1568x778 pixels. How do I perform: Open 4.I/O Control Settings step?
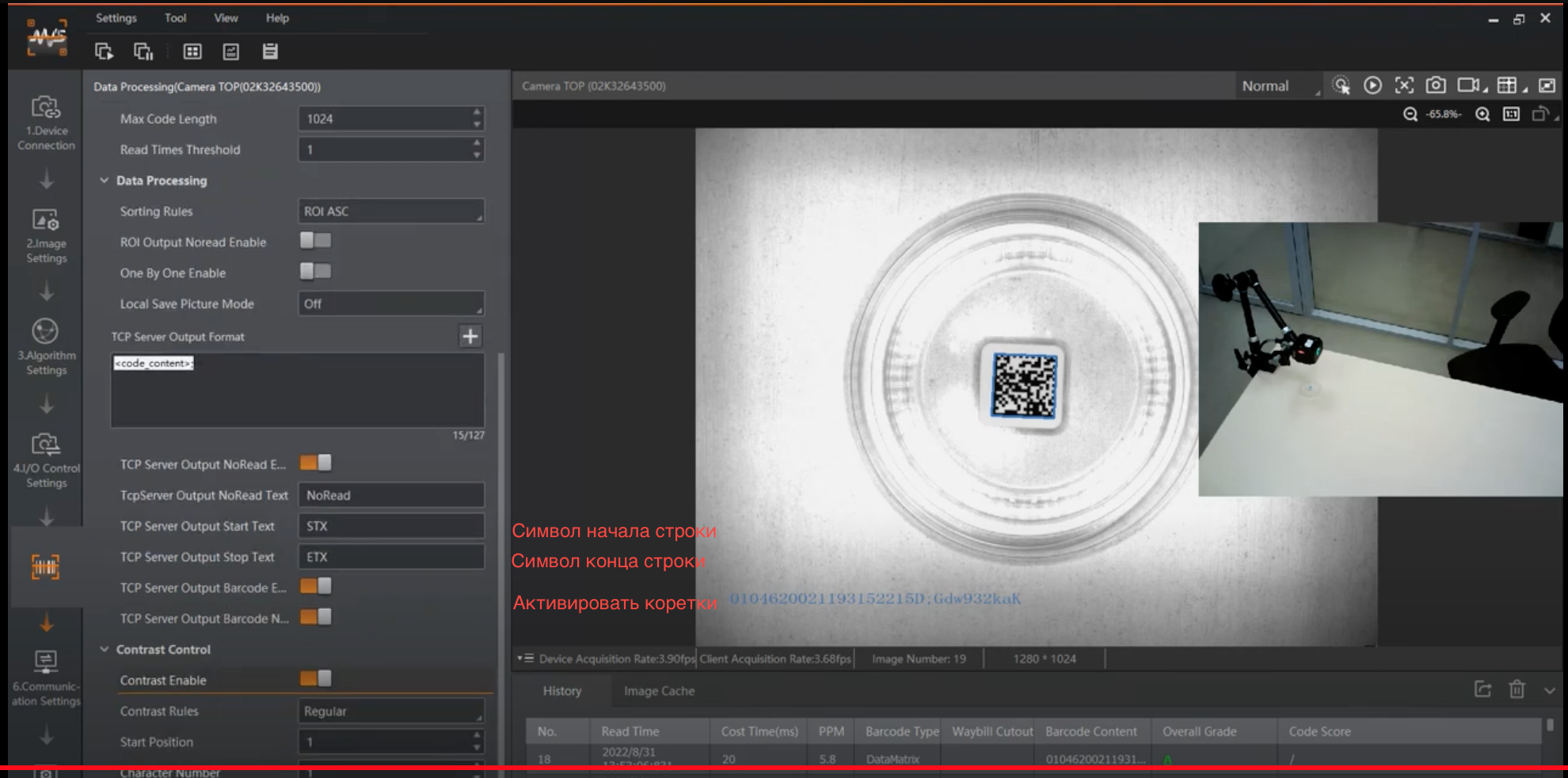[x=46, y=460]
